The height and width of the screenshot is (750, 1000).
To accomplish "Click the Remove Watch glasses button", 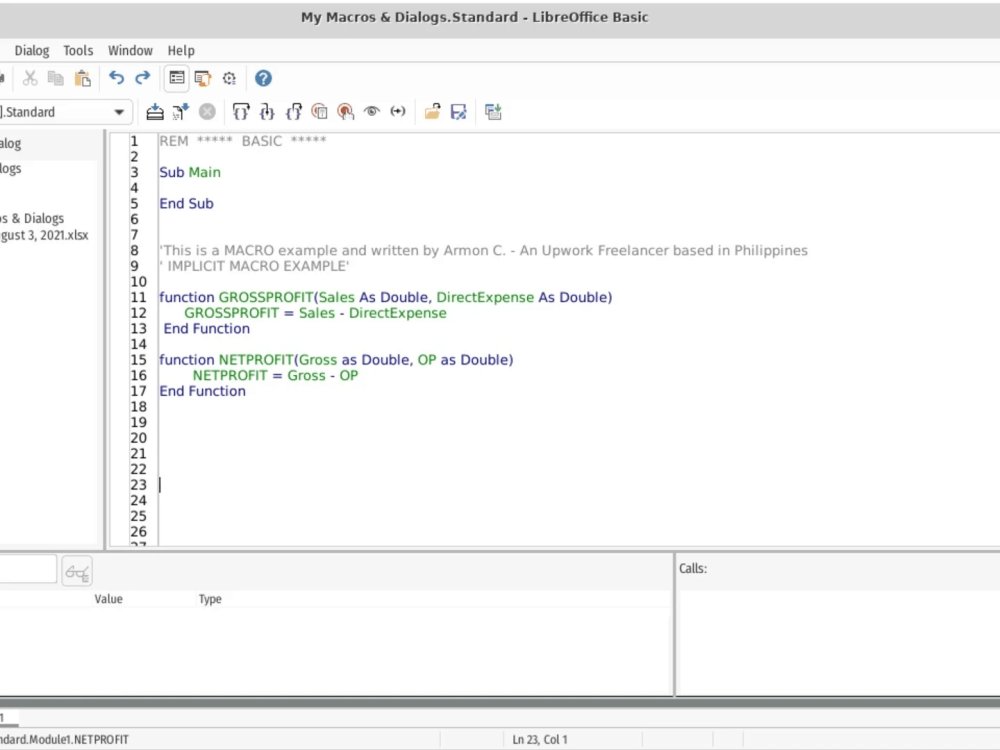I will tap(77, 571).
